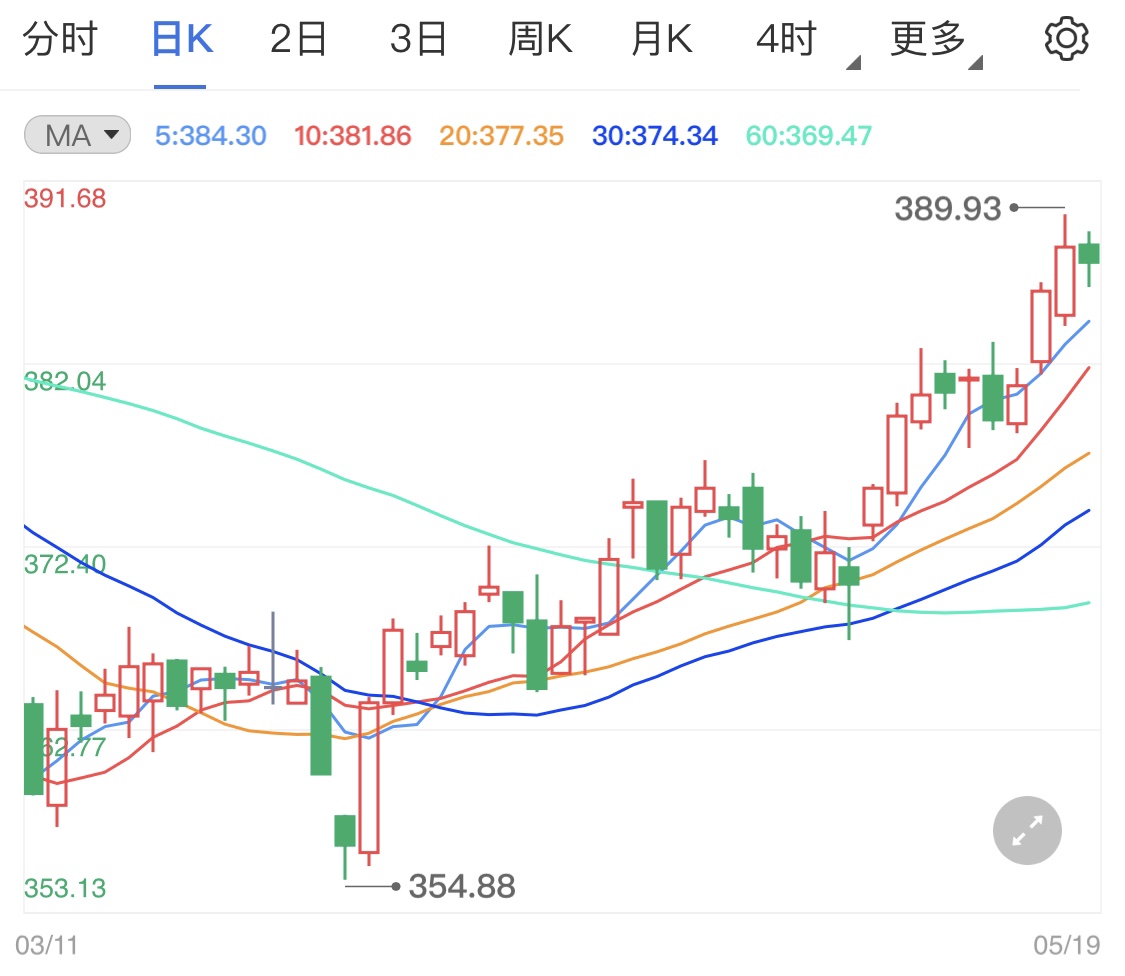1125x976 pixels.
Task: Open the chart settings gear icon
Action: (x=1066, y=38)
